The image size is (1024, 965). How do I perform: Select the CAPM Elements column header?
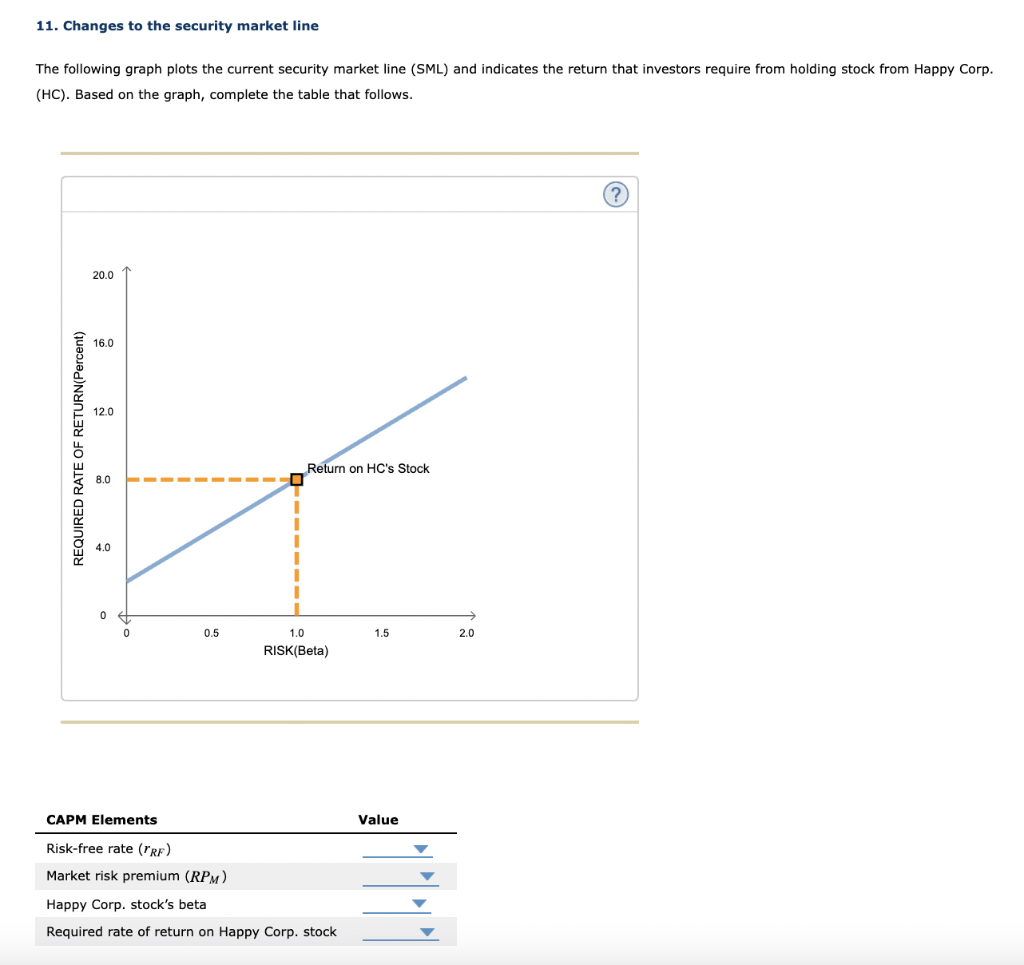point(100,819)
